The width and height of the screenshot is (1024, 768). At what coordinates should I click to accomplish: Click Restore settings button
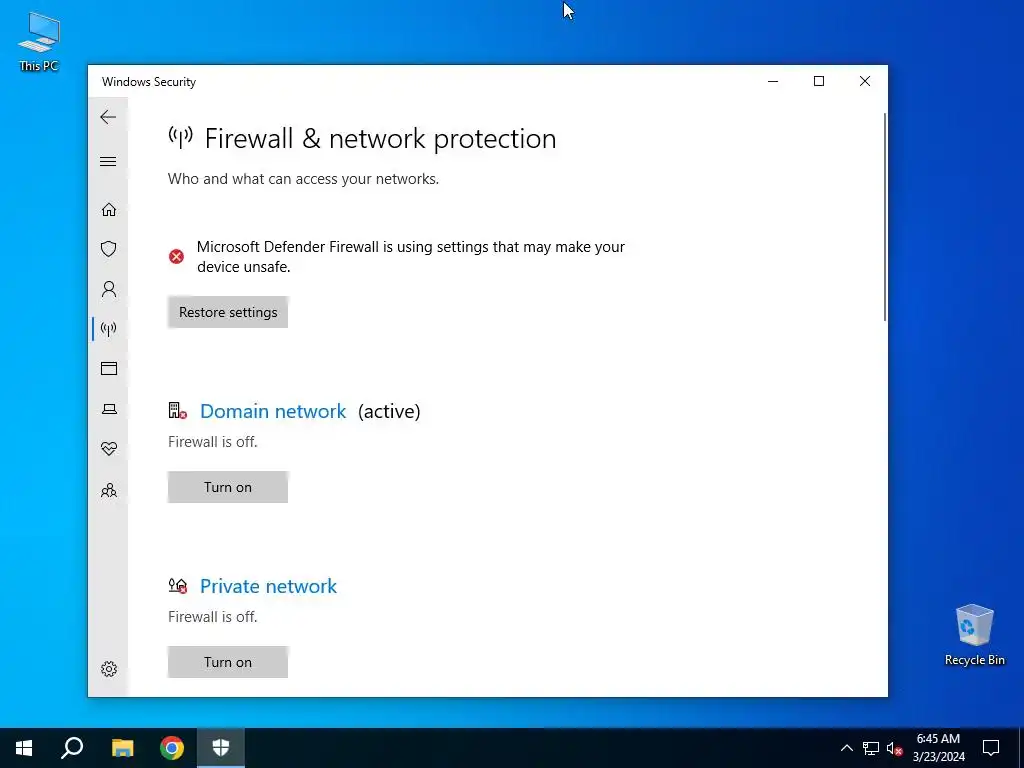coord(228,312)
